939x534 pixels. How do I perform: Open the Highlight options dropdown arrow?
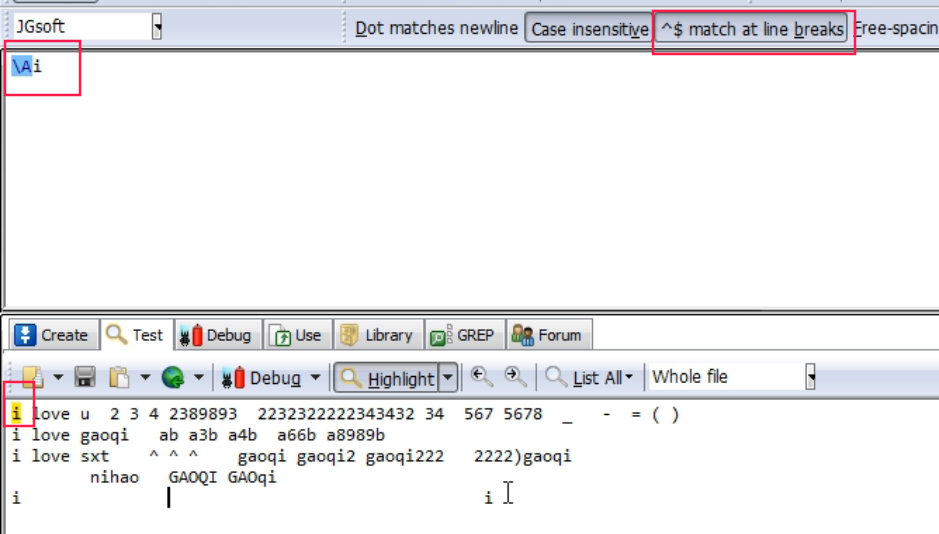448,378
